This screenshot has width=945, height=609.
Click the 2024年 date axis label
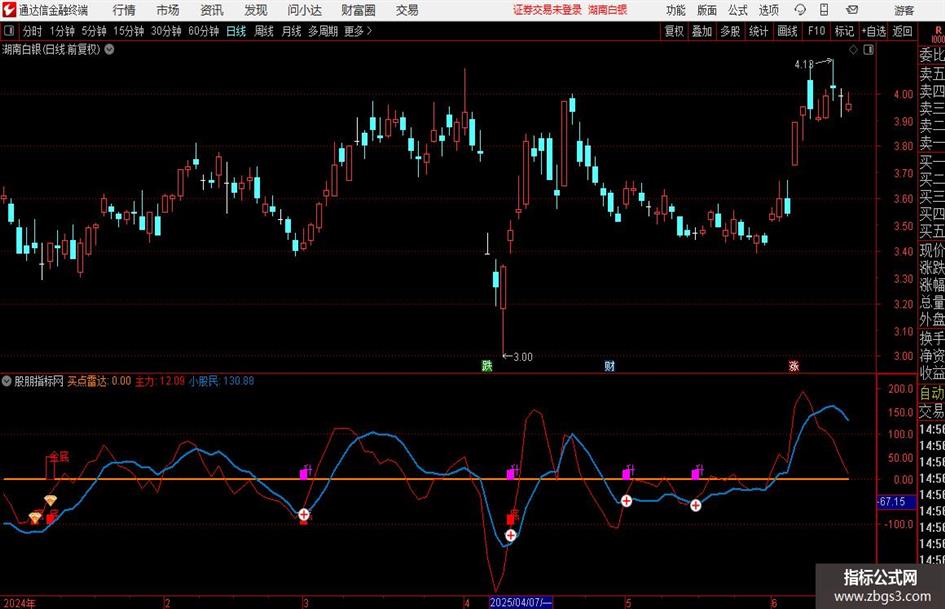click(19, 603)
